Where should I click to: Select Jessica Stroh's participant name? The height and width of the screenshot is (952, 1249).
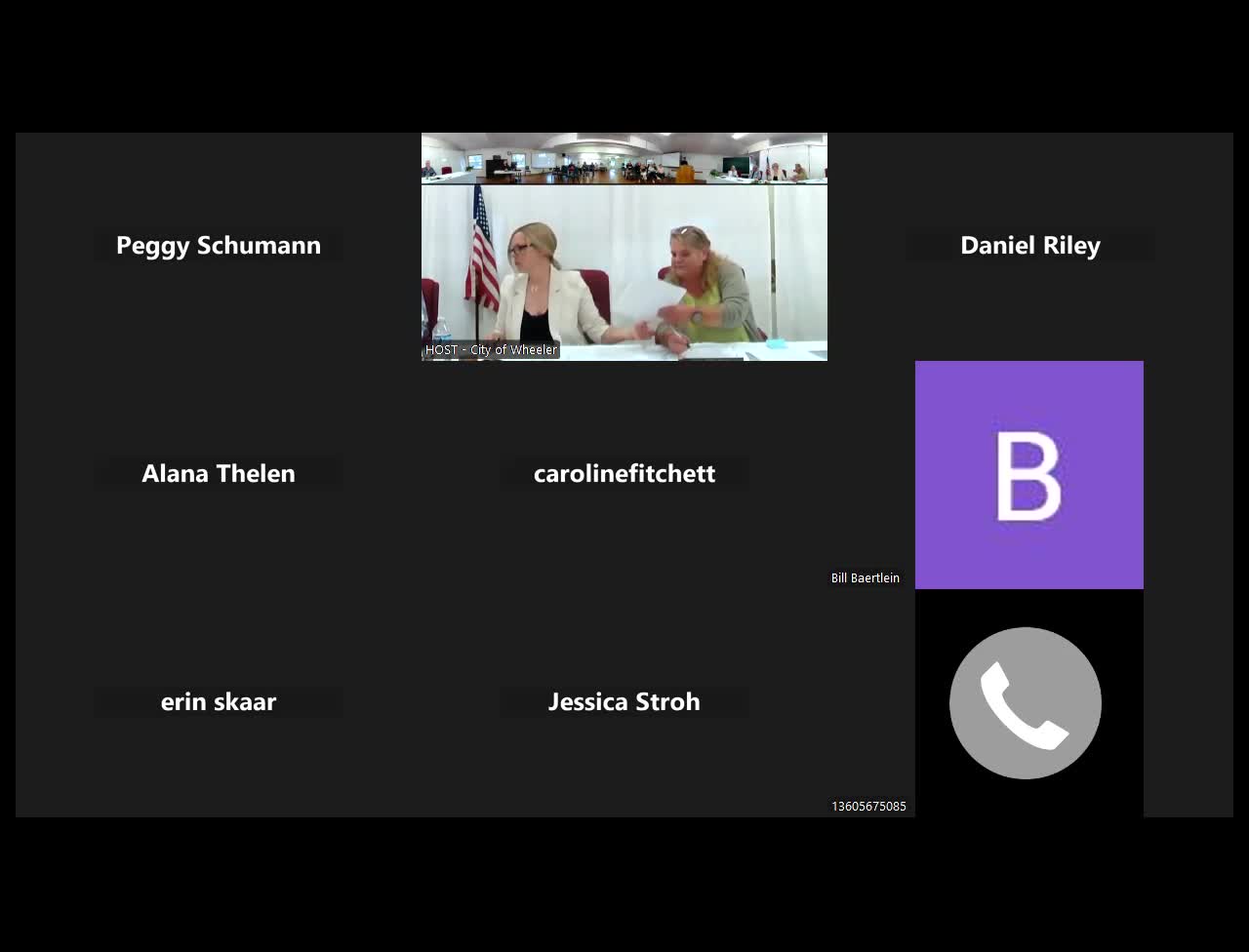tap(624, 701)
